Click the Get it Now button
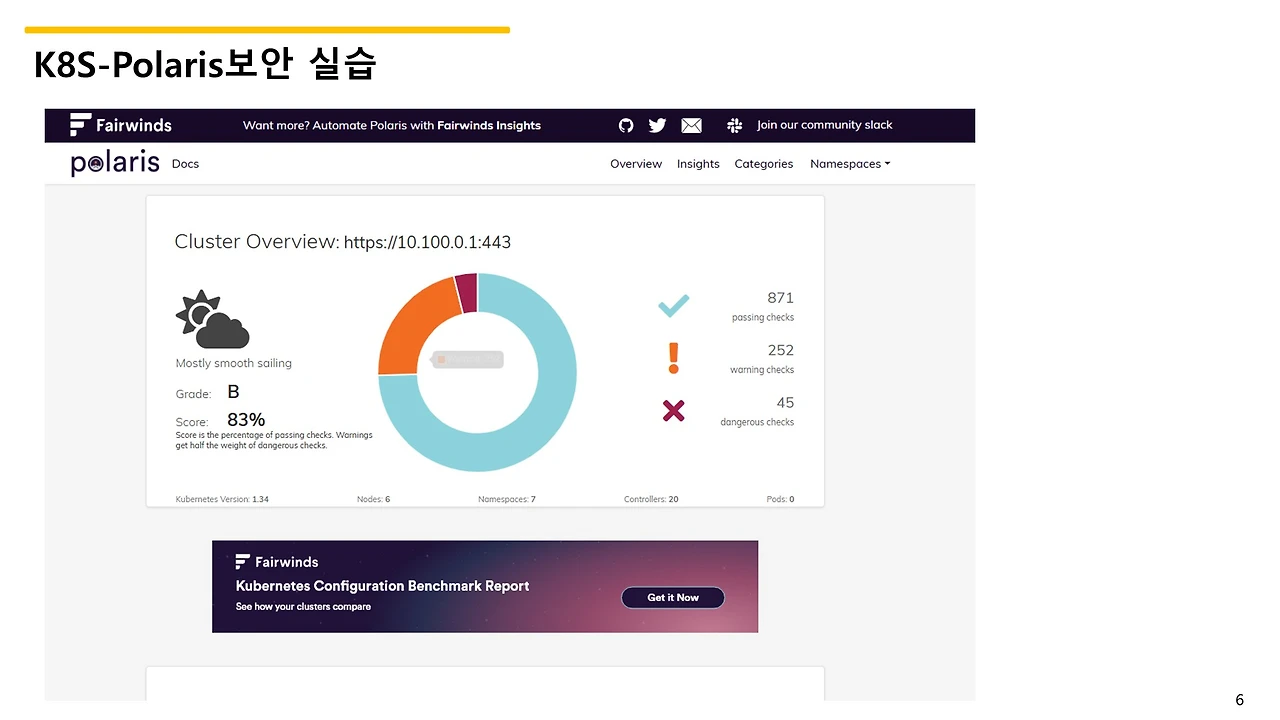Screen dimensions: 1280x720 [673, 598]
